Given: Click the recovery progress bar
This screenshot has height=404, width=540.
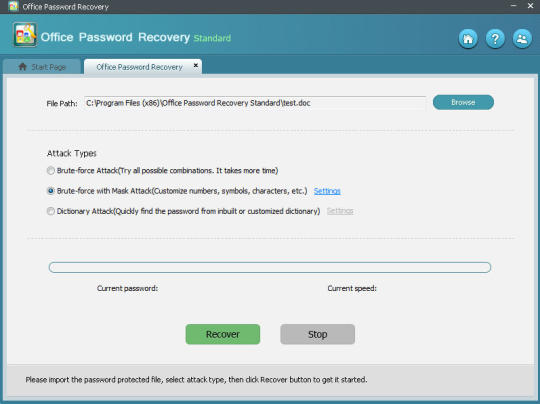Looking at the screenshot, I should pos(270,267).
